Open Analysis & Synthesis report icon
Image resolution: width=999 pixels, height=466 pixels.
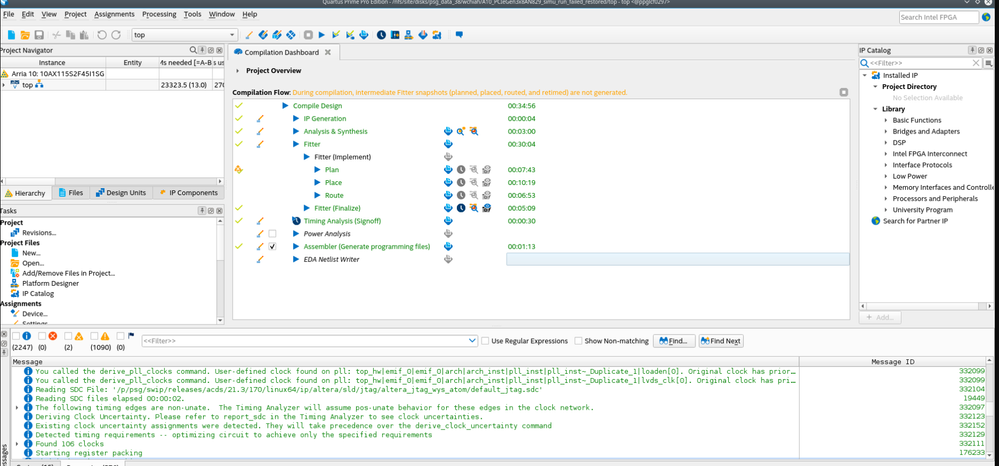pyautogui.click(x=448, y=131)
